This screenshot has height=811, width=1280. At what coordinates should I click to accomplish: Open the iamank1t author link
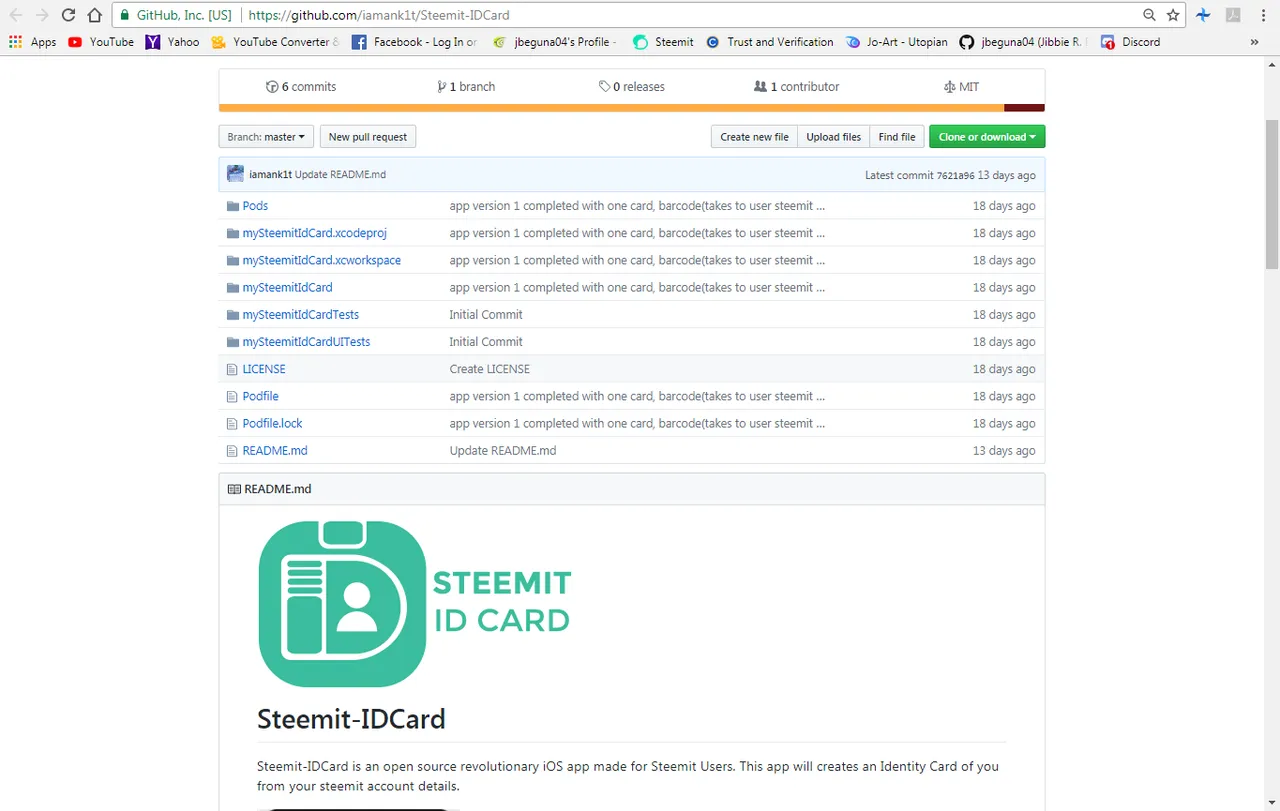tap(270, 175)
